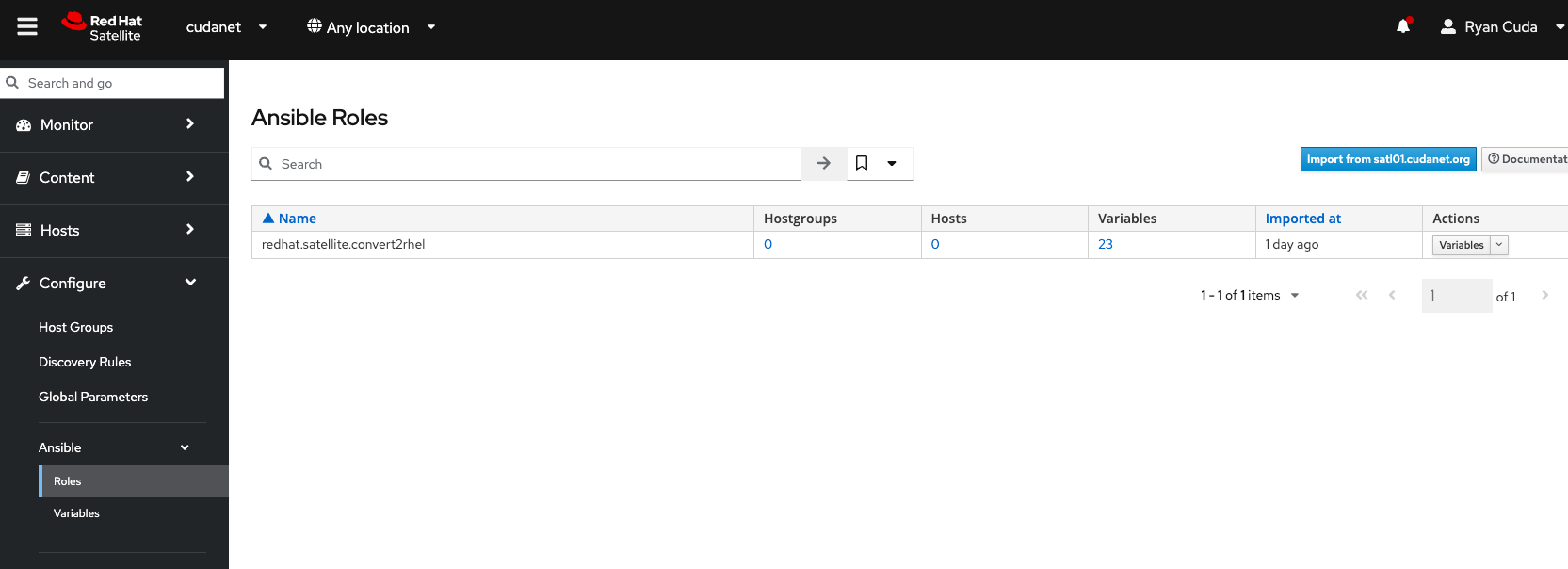Collapse the Configure menu
Image resolution: width=1568 pixels, height=569 pixels.
(190, 282)
